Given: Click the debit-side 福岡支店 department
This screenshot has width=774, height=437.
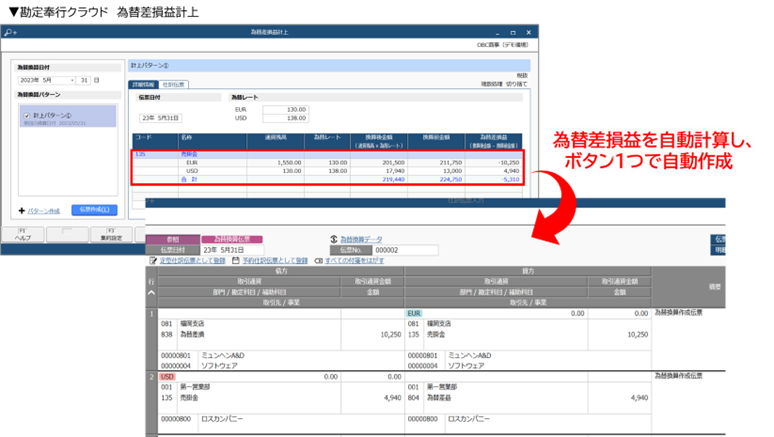Looking at the screenshot, I should (x=192, y=324).
